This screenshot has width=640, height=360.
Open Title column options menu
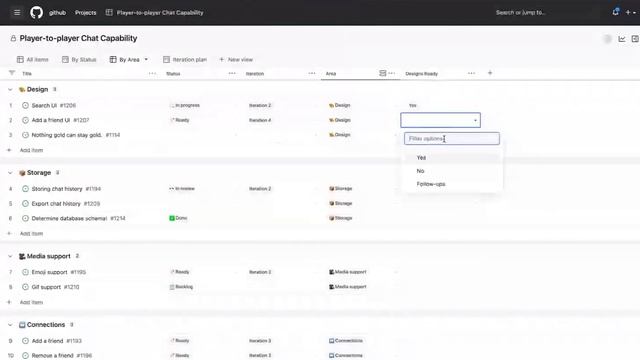(x=152, y=73)
